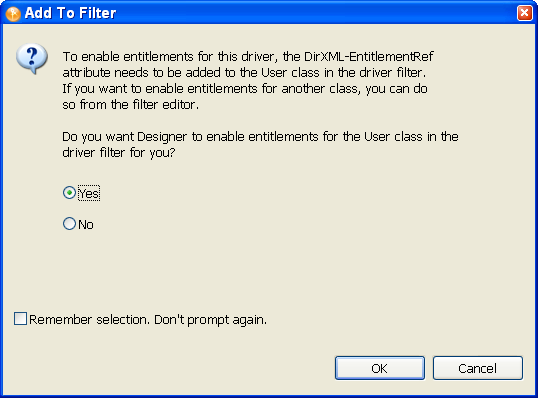The width and height of the screenshot is (538, 398).
Task: Close the Add To Filter dialog
Action: (525, 13)
